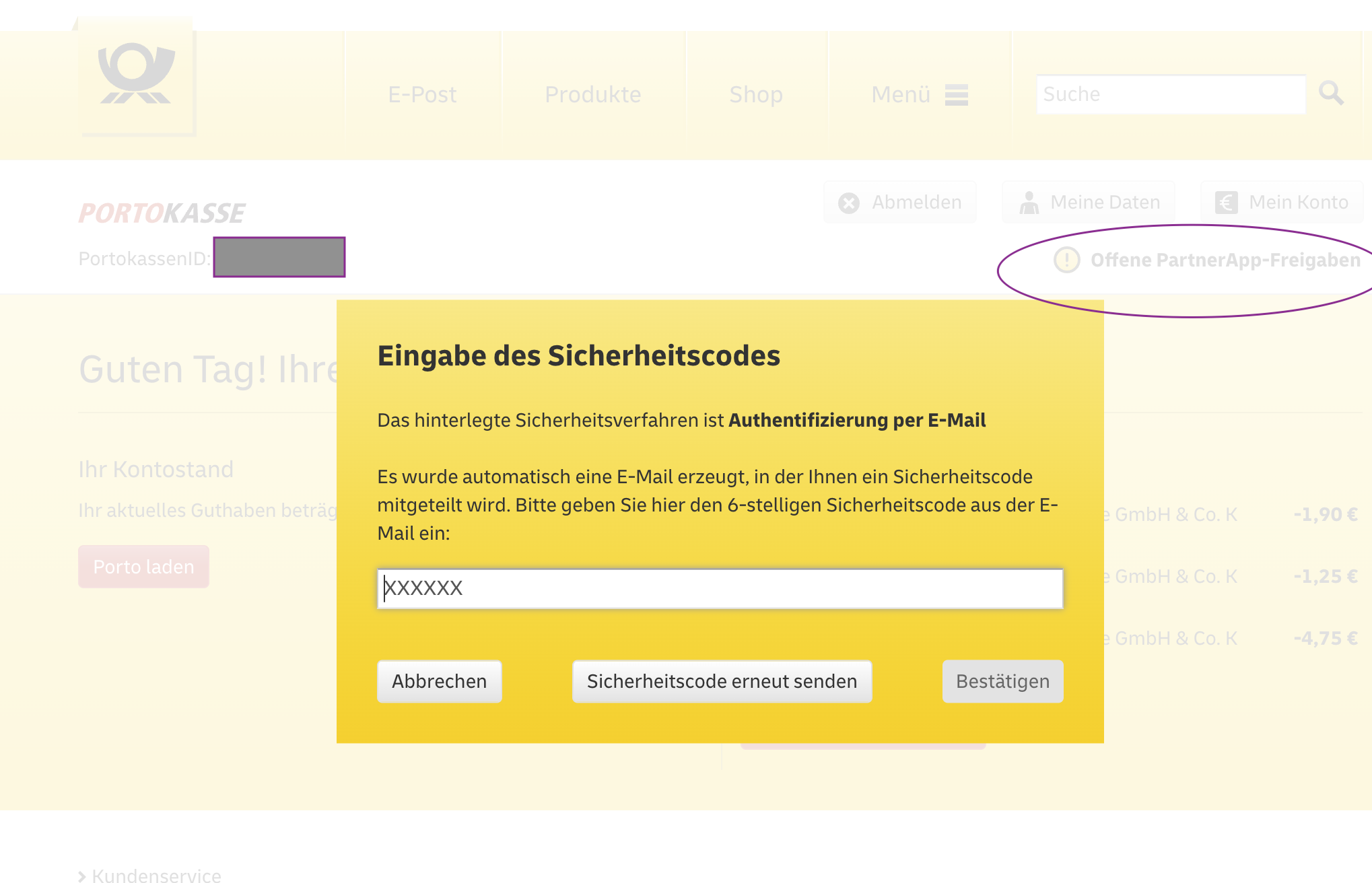Click the search magnifier icon

(1330, 93)
